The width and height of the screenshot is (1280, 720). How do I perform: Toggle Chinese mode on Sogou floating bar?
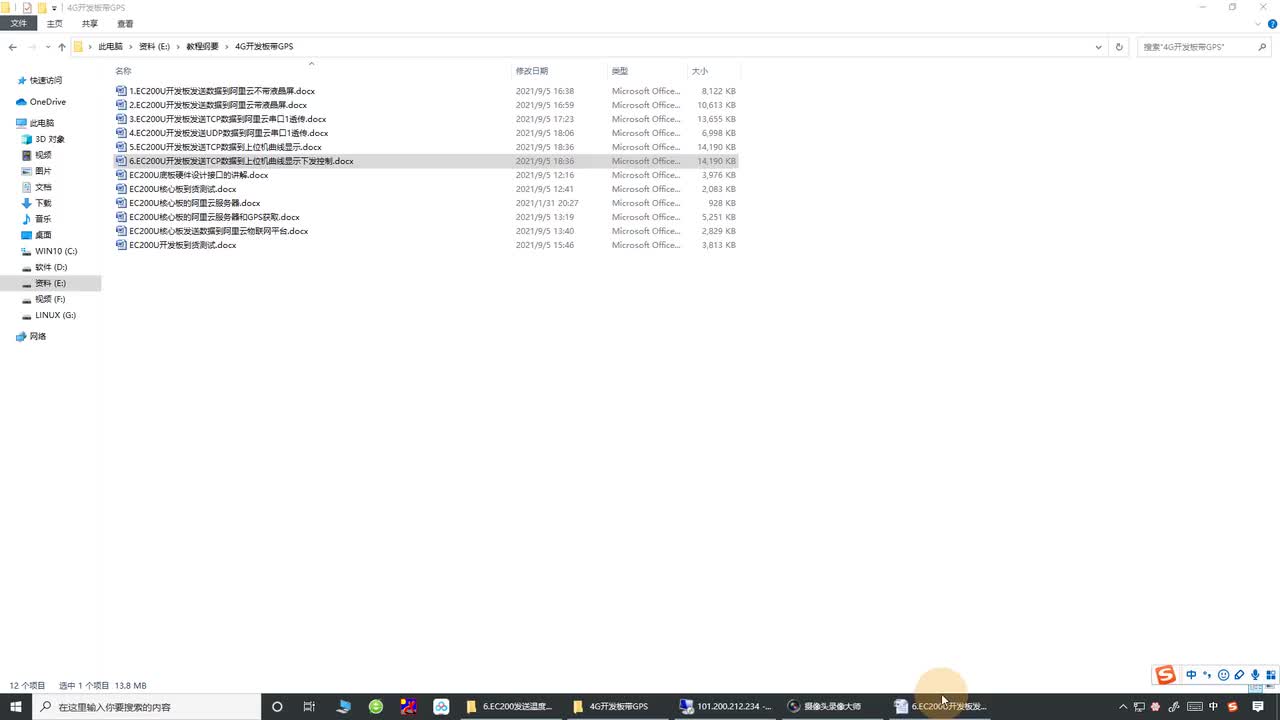tap(1191, 676)
